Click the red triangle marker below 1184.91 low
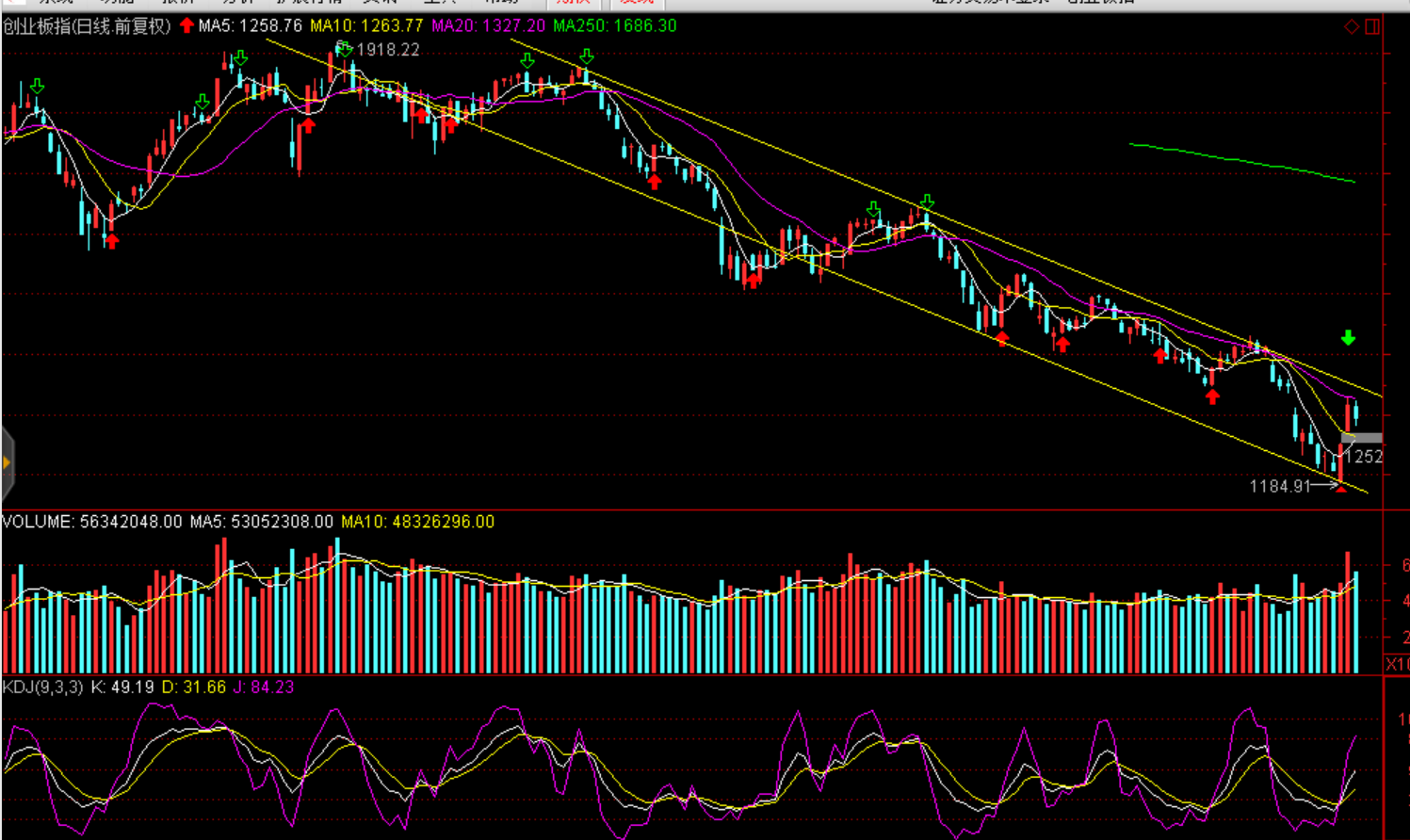 pos(1341,489)
